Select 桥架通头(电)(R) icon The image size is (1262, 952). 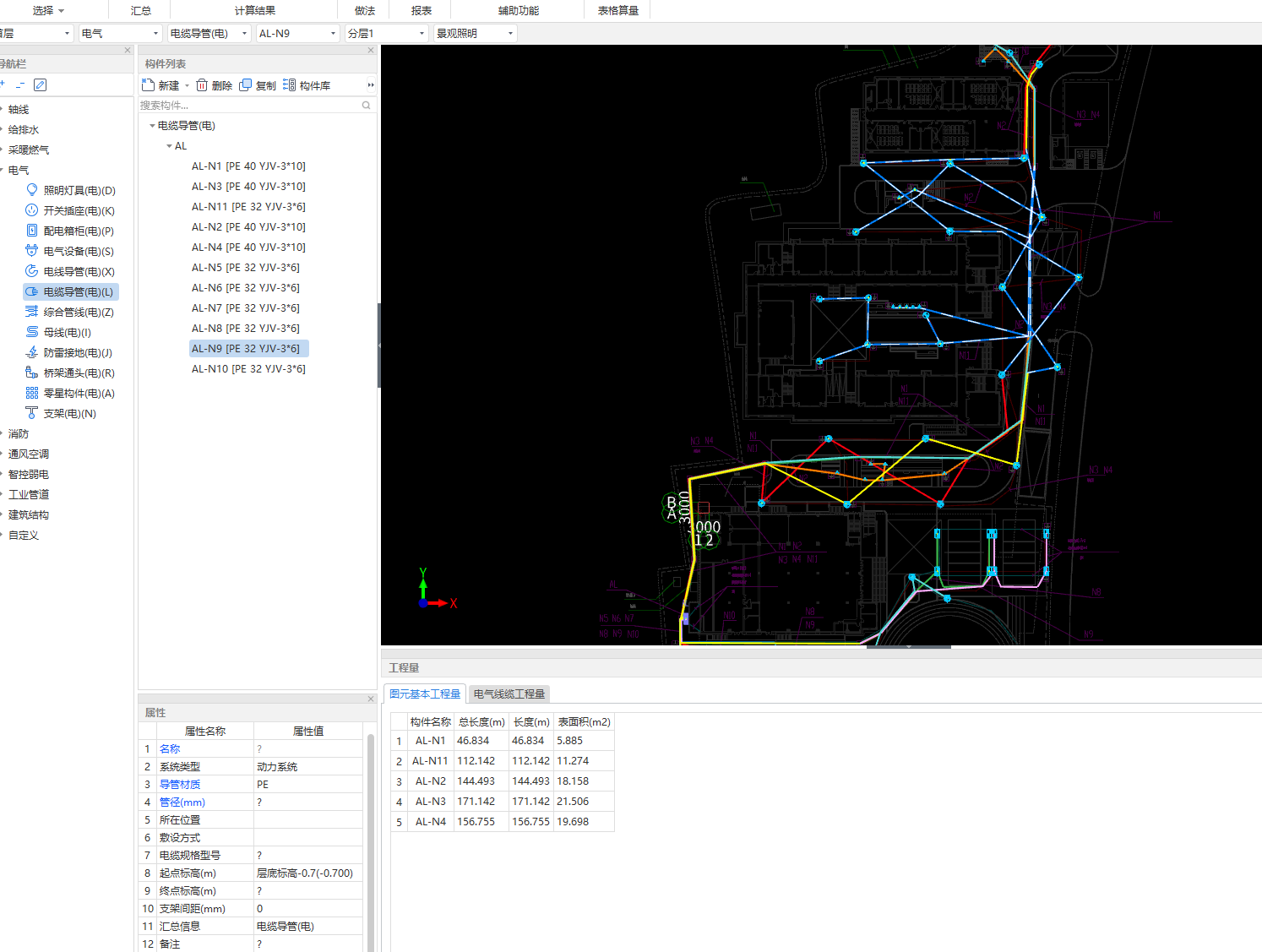(32, 373)
